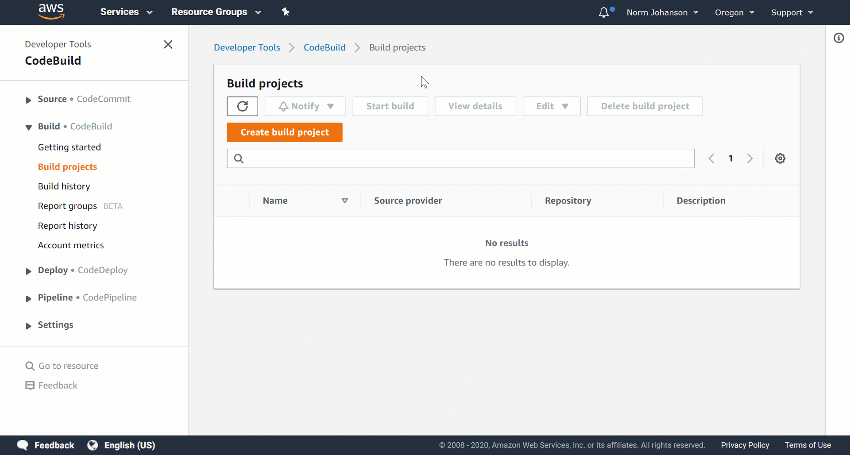Viewport: 850px width, 455px height.
Task: Open Resource Groups dropdown
Action: click(216, 12)
